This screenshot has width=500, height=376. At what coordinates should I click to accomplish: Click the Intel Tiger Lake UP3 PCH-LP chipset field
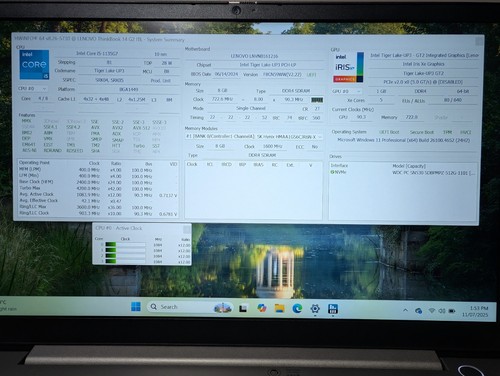tap(268, 65)
